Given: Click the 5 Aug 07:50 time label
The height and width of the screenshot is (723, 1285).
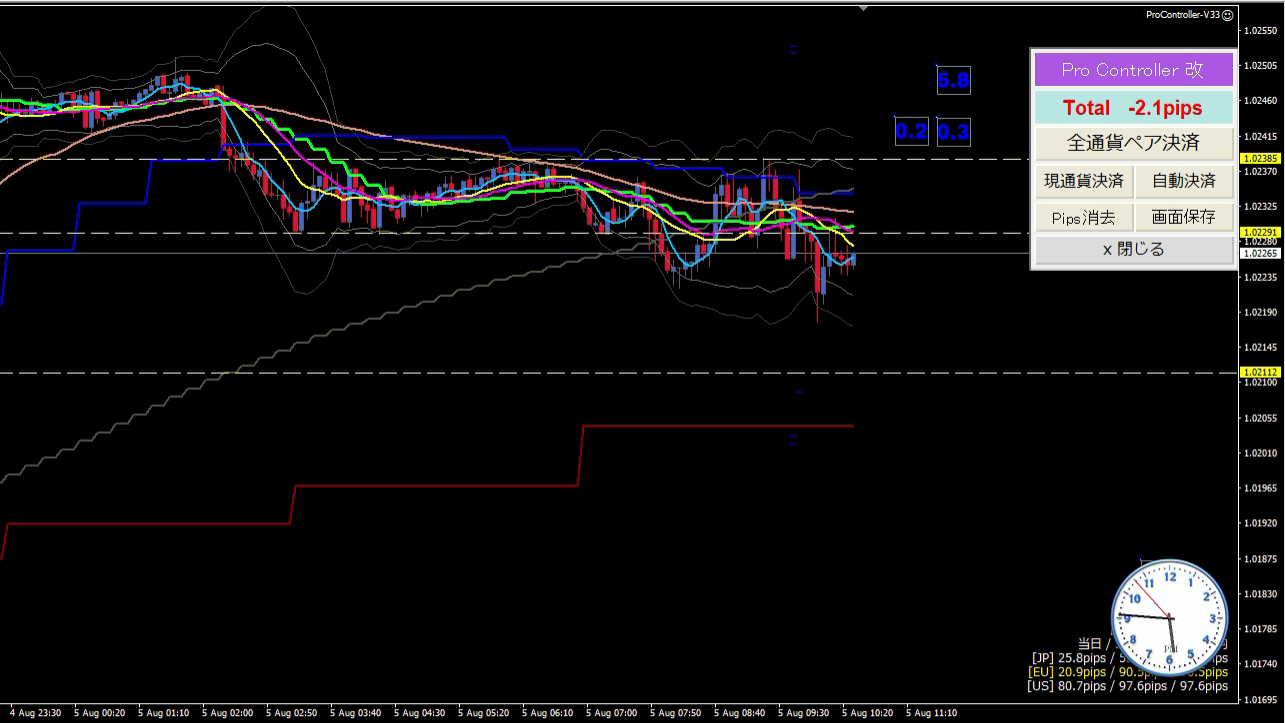Looking at the screenshot, I should [x=675, y=714].
